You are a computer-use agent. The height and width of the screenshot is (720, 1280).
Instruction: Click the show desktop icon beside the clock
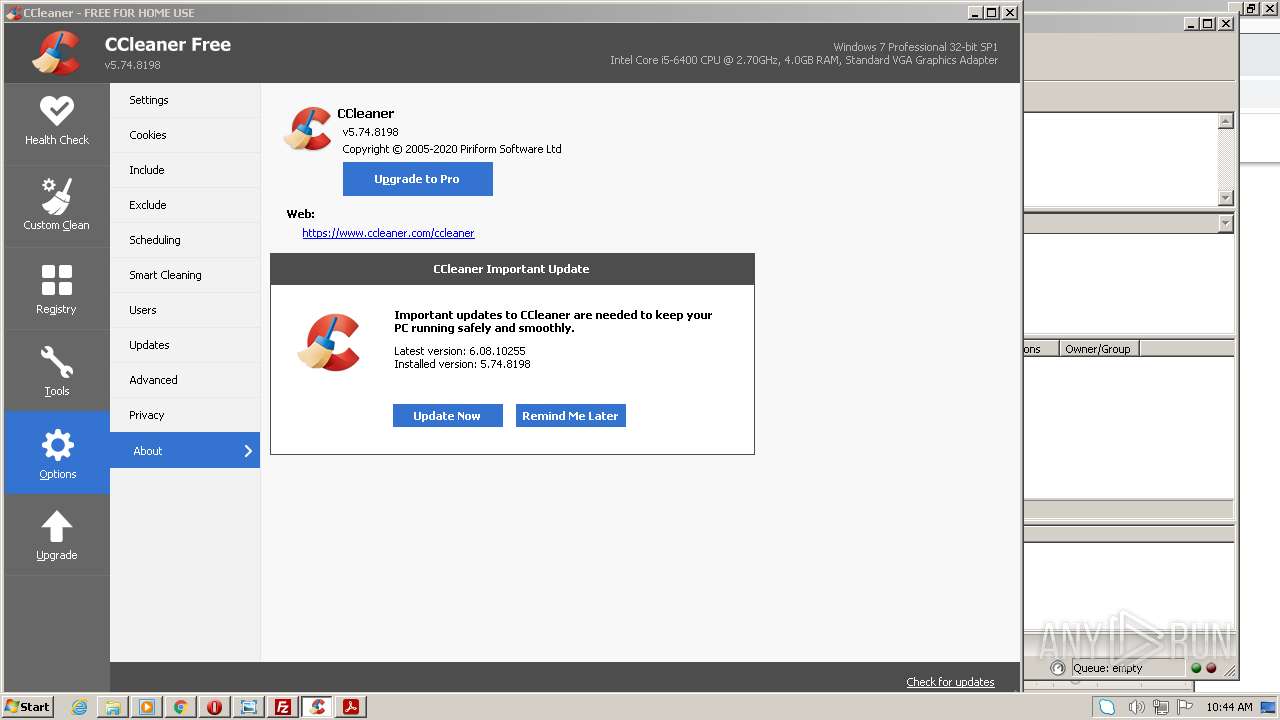click(1268, 707)
